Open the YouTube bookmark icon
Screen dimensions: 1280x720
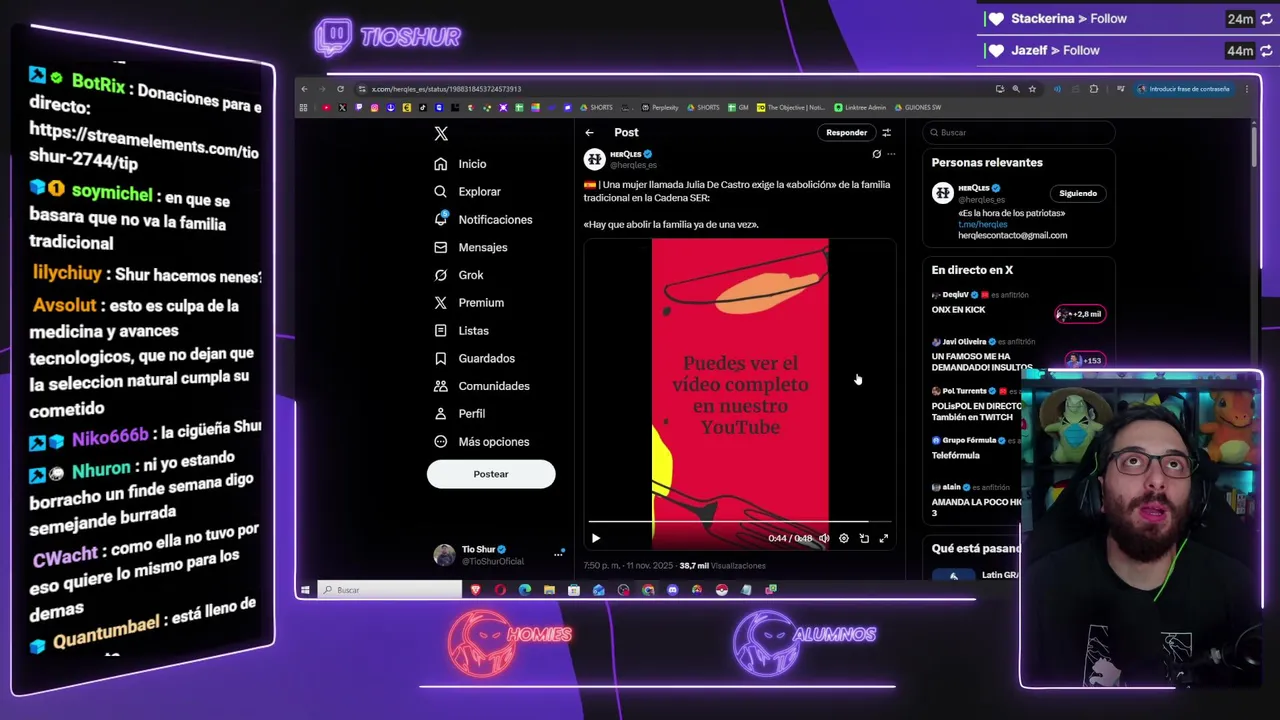[326, 107]
